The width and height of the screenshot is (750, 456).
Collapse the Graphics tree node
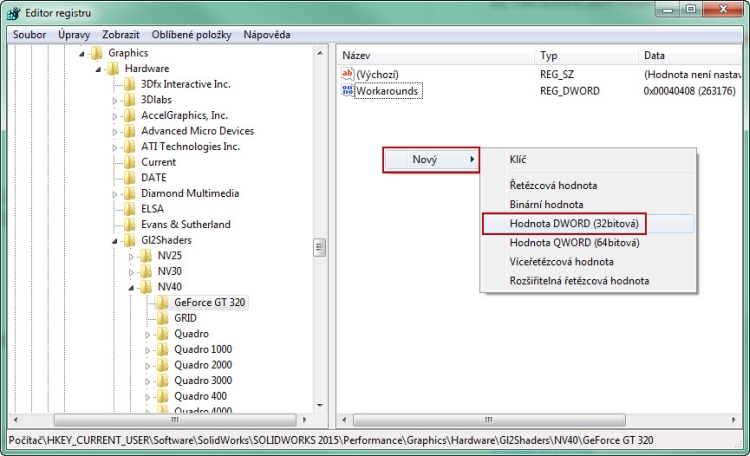click(82, 54)
